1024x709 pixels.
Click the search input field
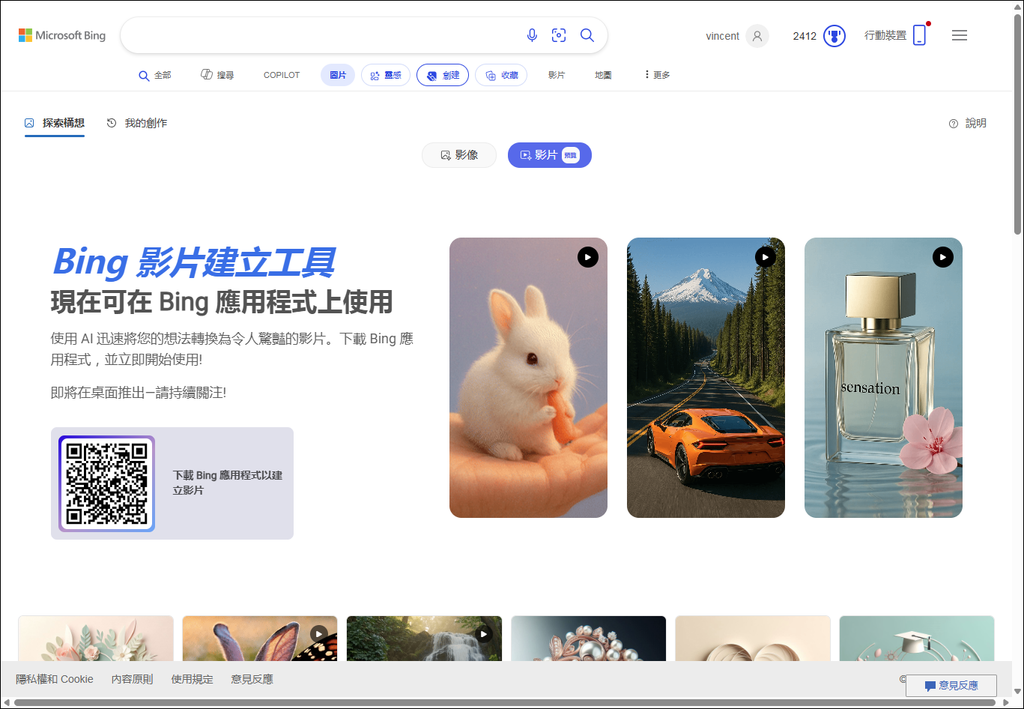323,35
